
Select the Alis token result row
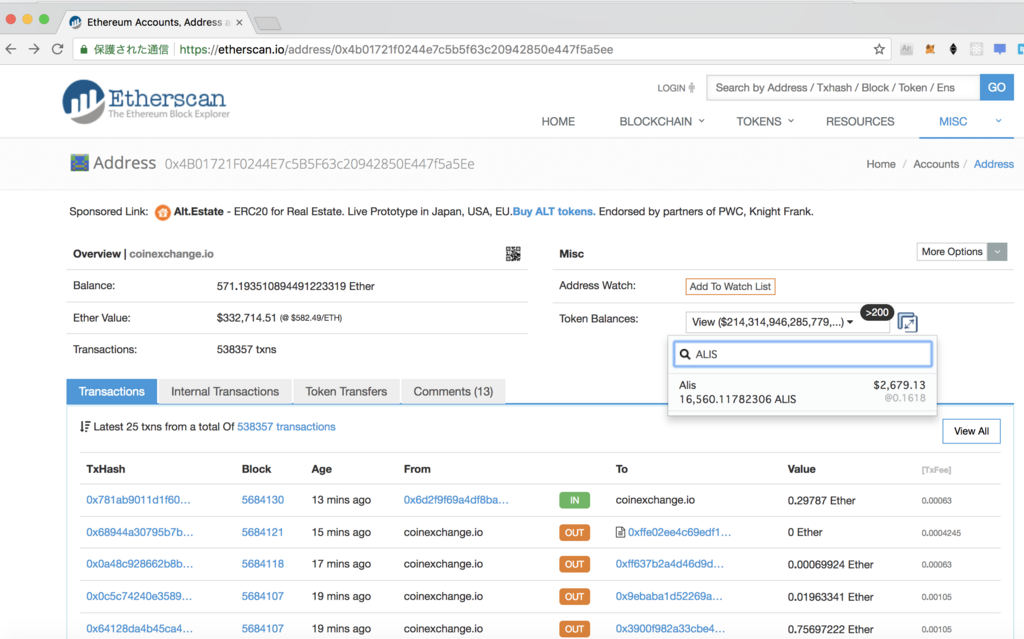pyautogui.click(x=802, y=392)
